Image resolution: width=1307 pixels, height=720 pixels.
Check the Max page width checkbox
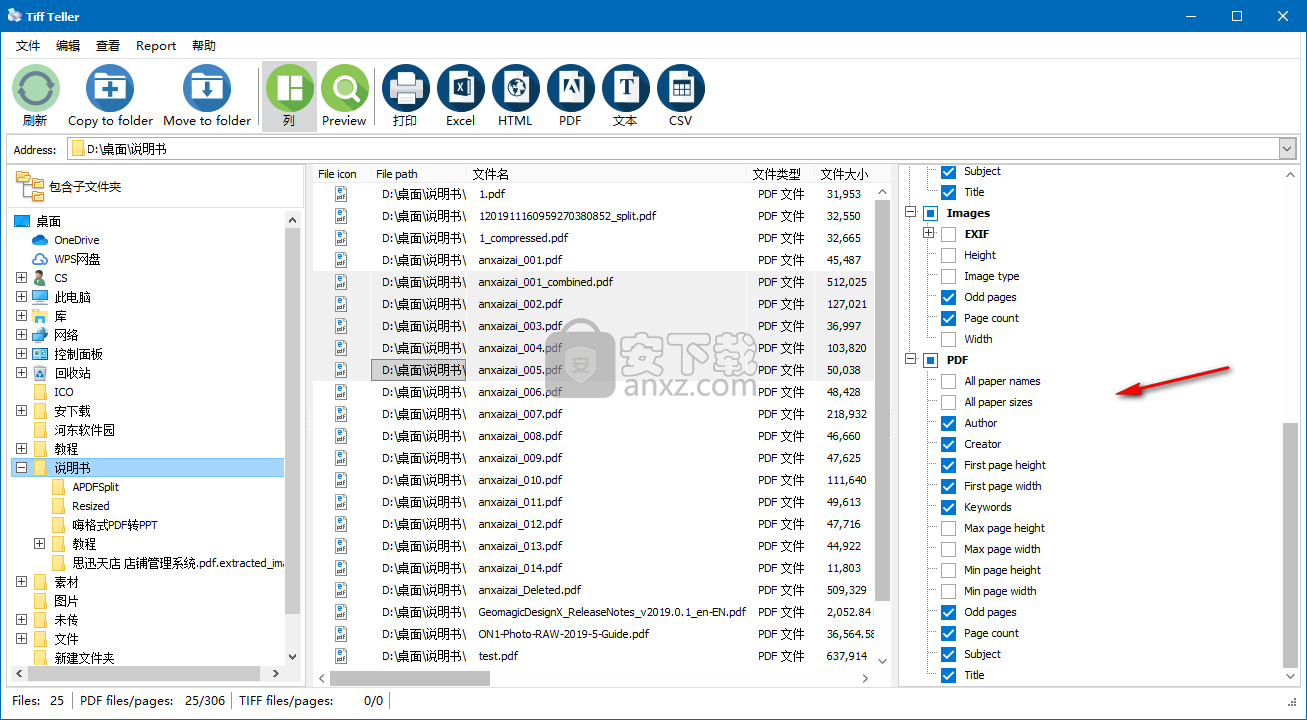click(x=948, y=549)
